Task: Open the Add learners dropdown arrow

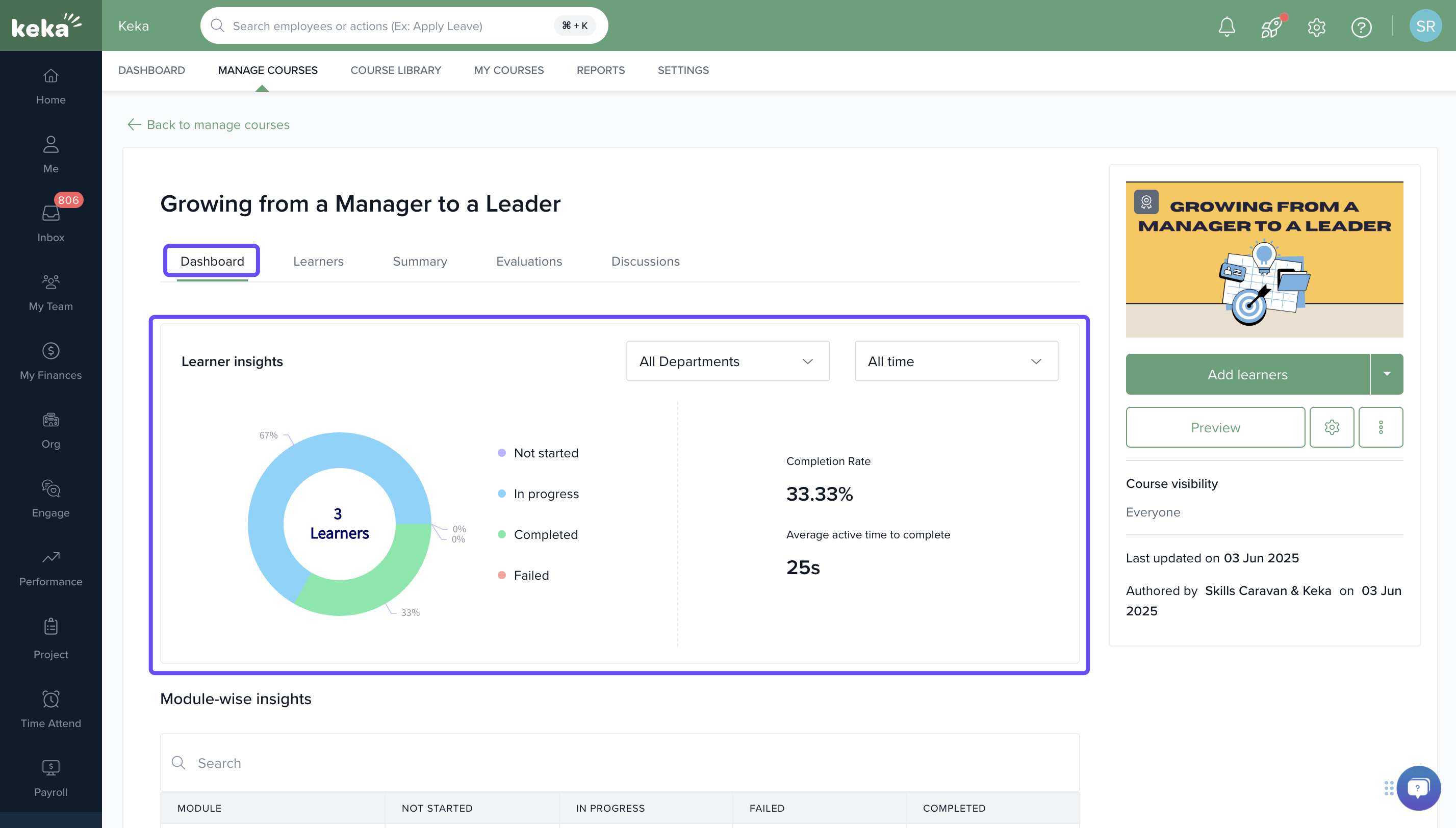Action: (x=1387, y=374)
